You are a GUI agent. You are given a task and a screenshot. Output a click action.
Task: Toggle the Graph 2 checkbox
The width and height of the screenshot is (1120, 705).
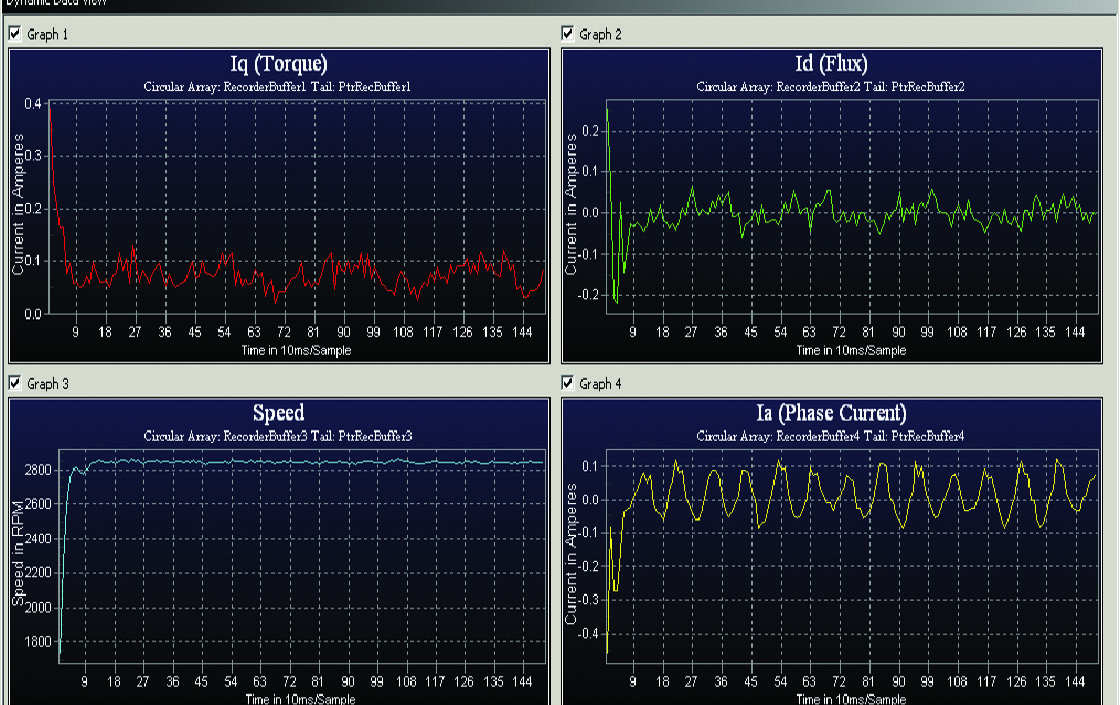(569, 34)
